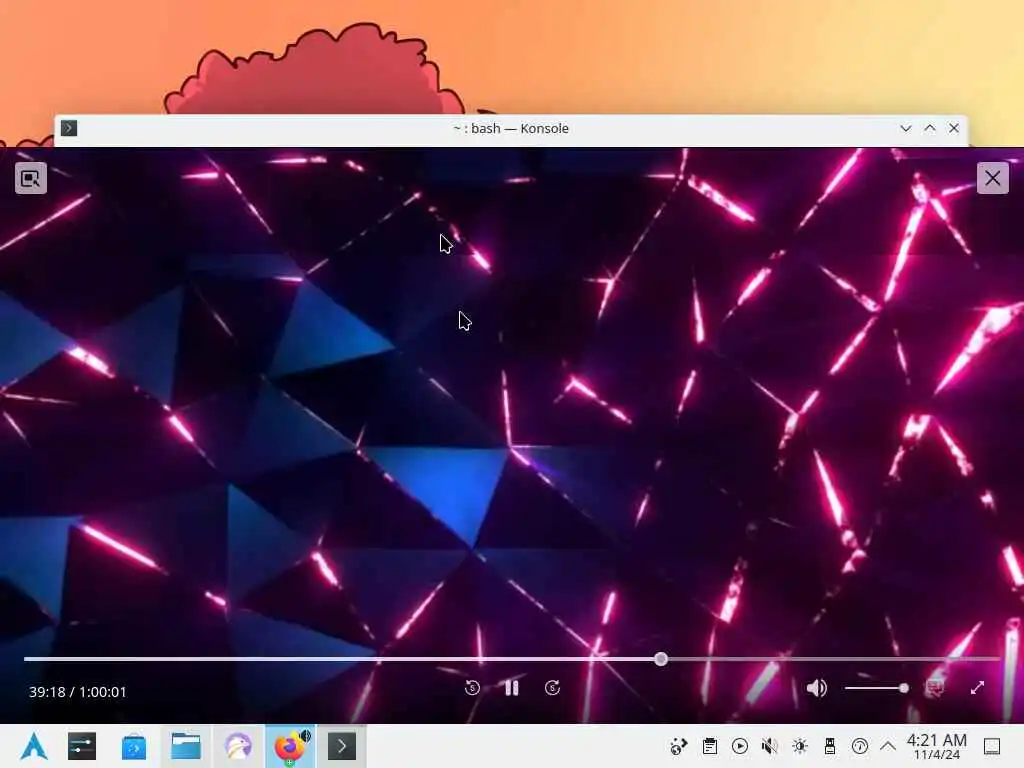Screen dimensions: 1024x768
Task: Adjust the video volume slider
Action: pos(876,688)
